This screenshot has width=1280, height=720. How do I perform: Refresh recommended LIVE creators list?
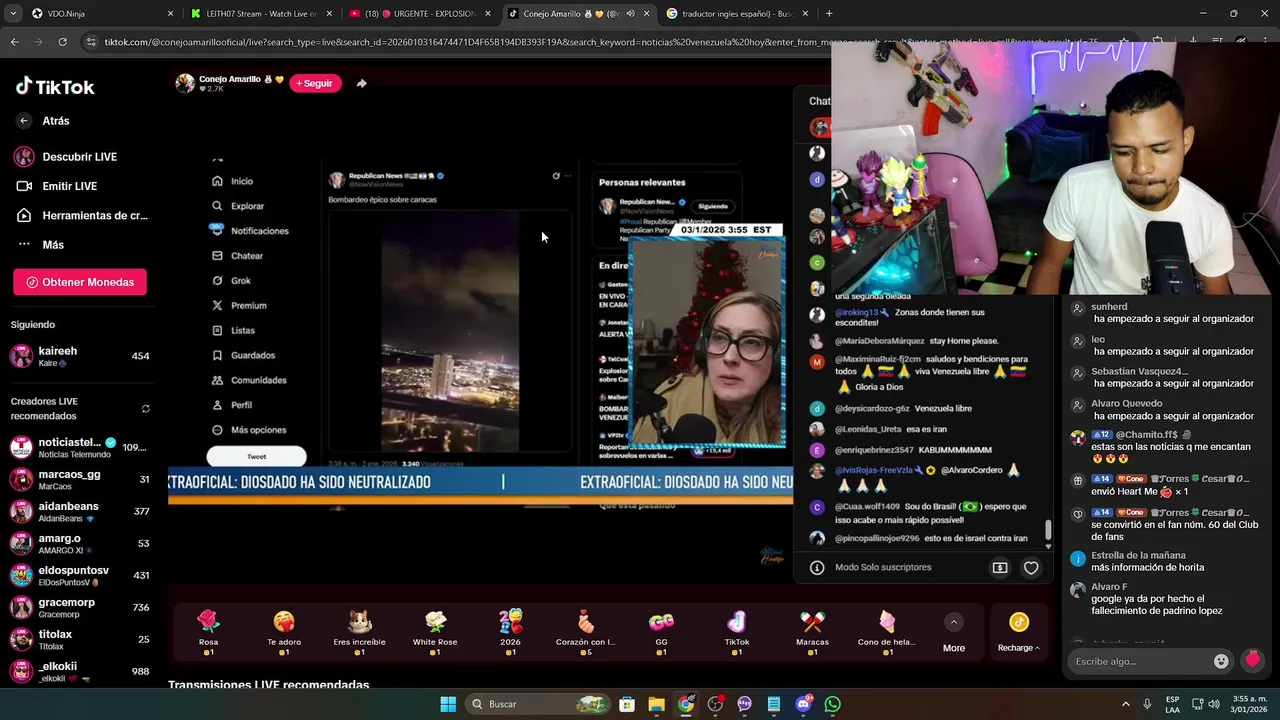click(145, 408)
